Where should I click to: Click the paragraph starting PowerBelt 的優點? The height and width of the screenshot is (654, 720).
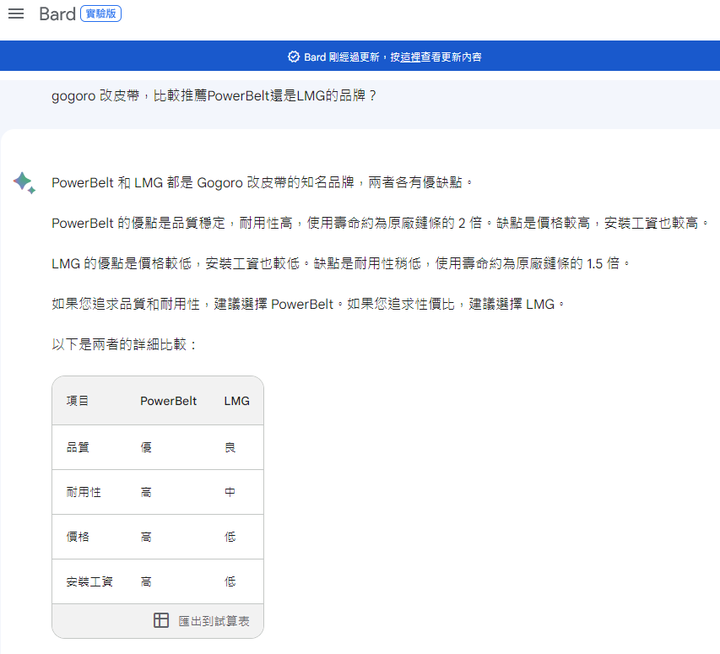click(x=380, y=223)
